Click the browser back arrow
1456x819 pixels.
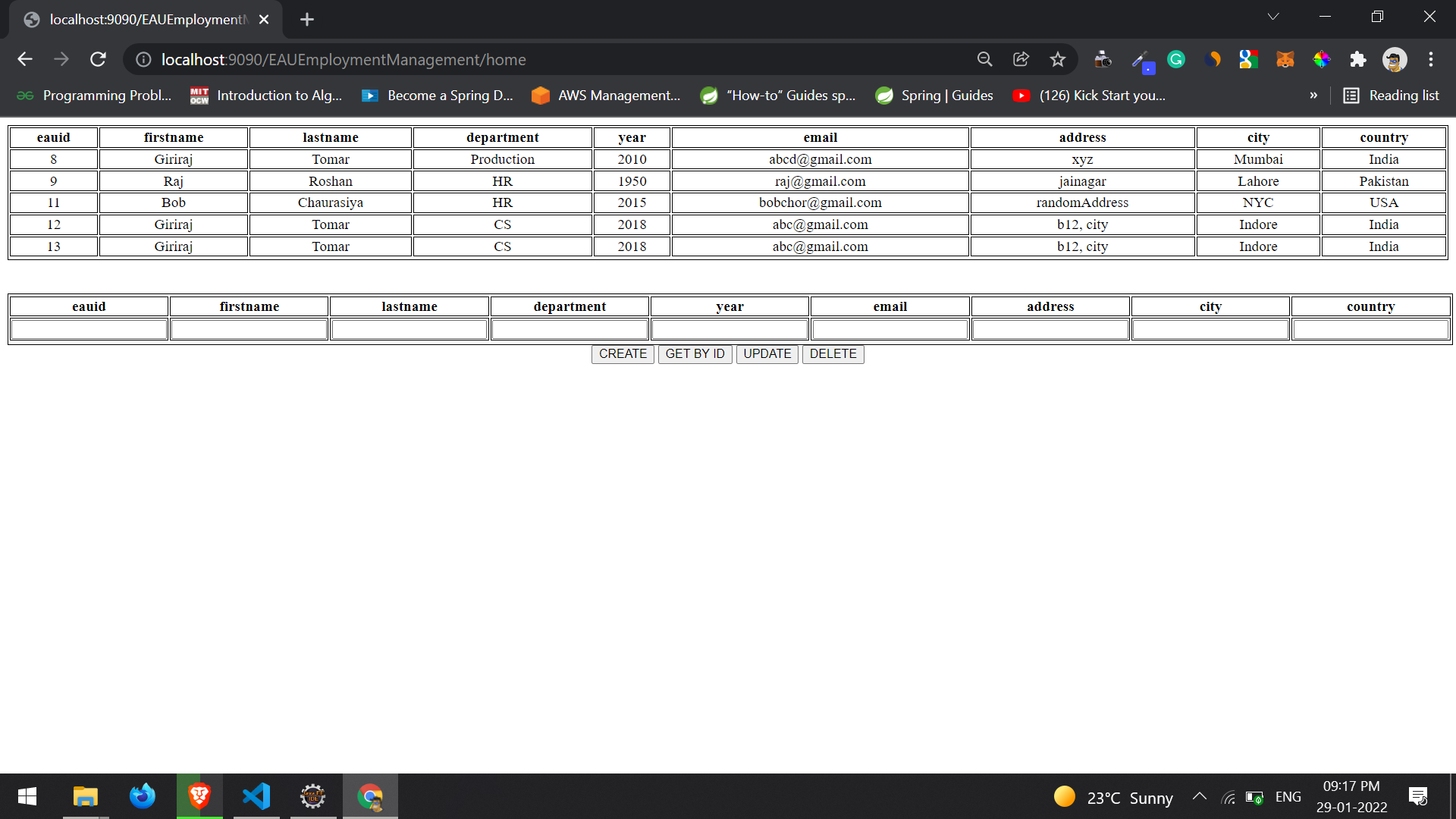25,59
